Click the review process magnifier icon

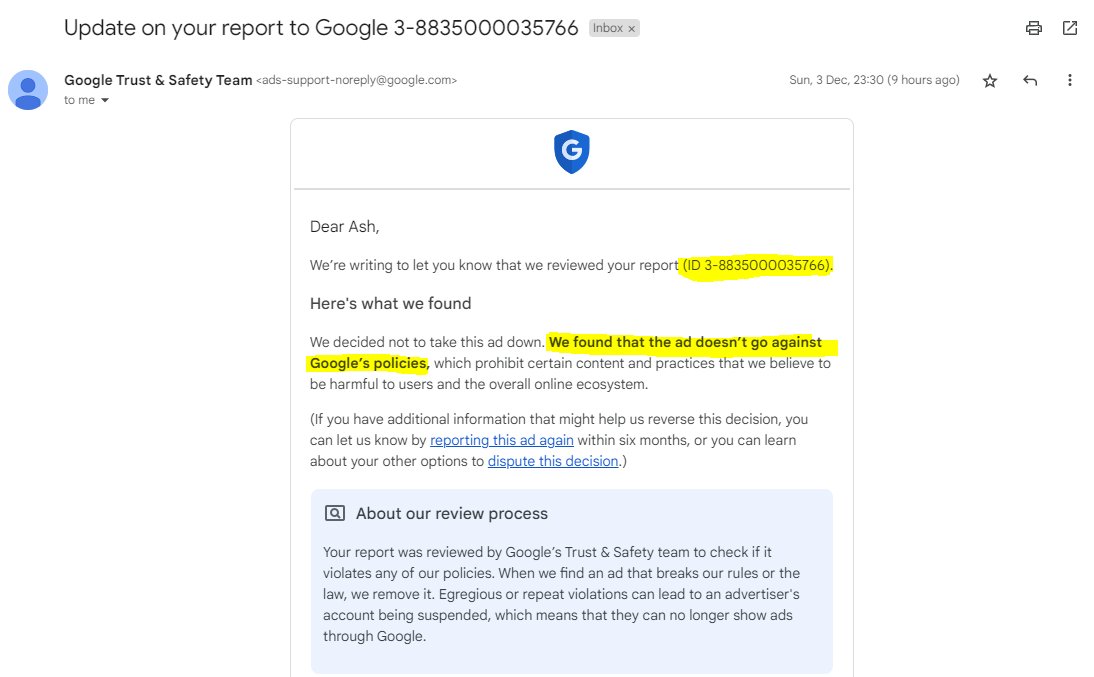pyautogui.click(x=335, y=514)
